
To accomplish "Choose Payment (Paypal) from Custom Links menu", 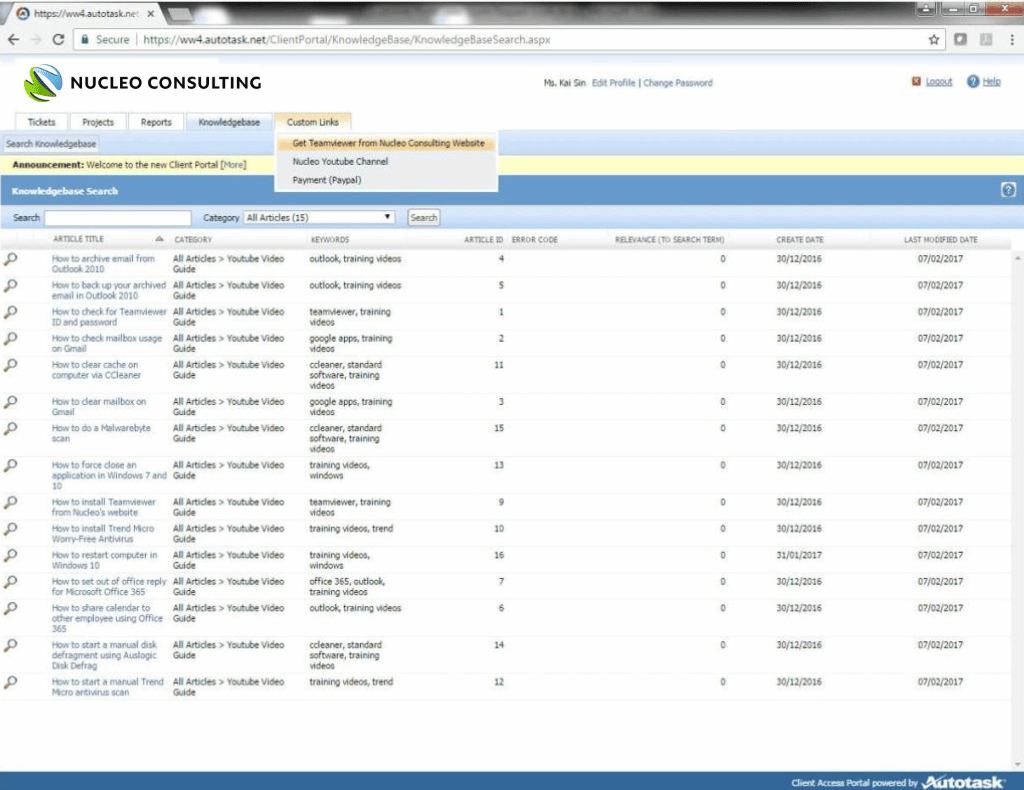I will pyautogui.click(x=326, y=180).
